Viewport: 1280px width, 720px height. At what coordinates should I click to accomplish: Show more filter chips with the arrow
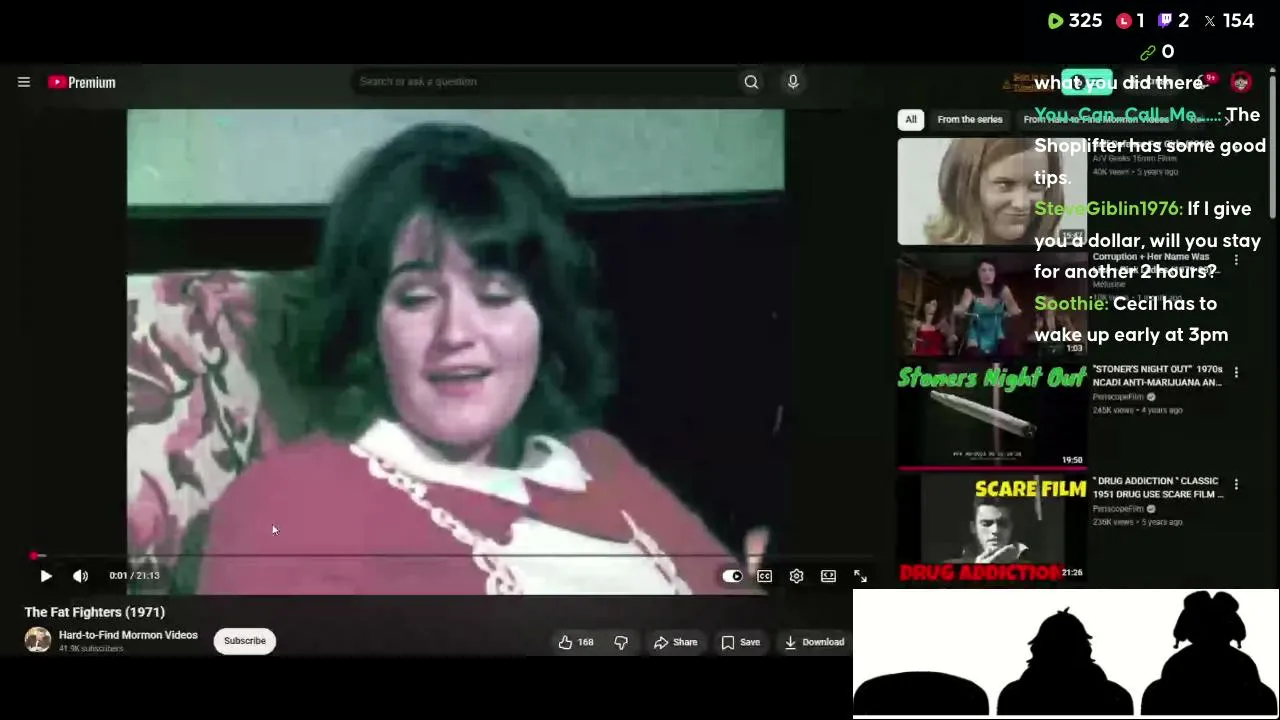pos(1227,120)
